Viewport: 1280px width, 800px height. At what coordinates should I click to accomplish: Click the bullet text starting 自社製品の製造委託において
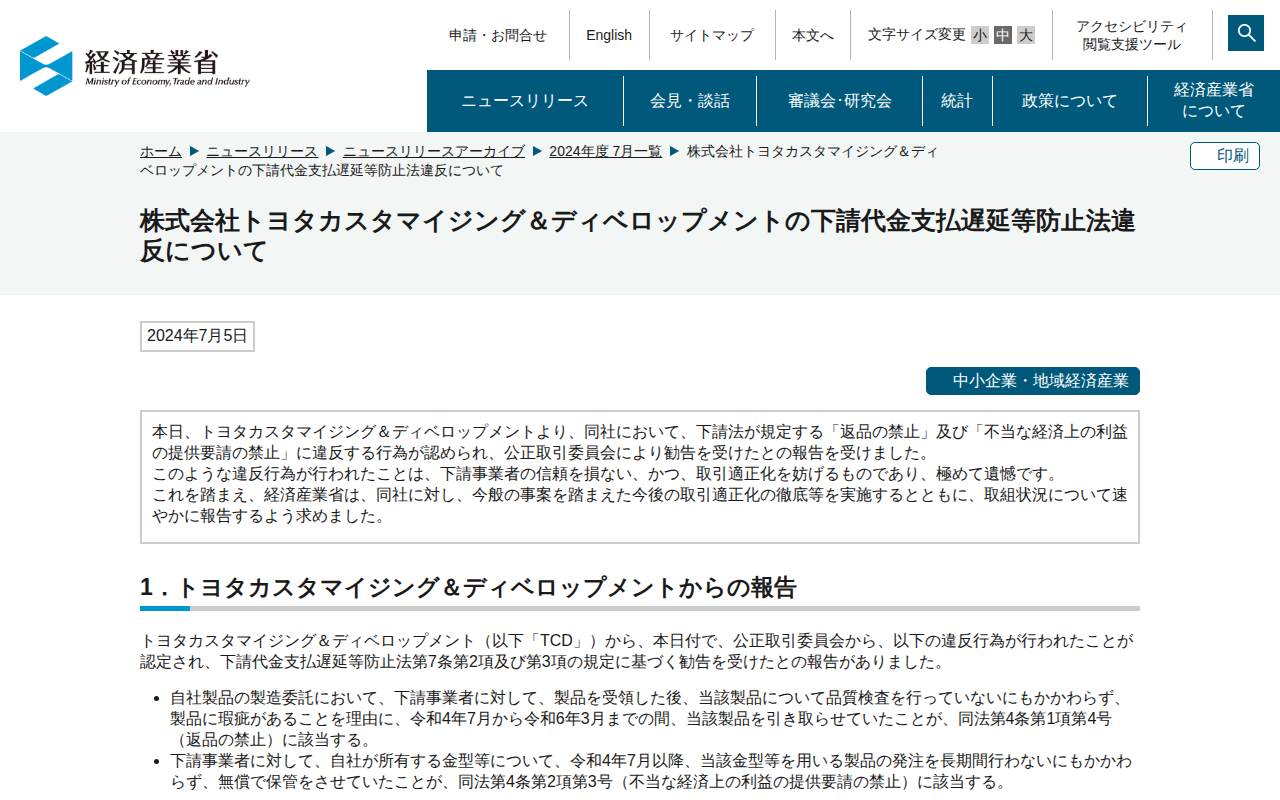coord(648,718)
